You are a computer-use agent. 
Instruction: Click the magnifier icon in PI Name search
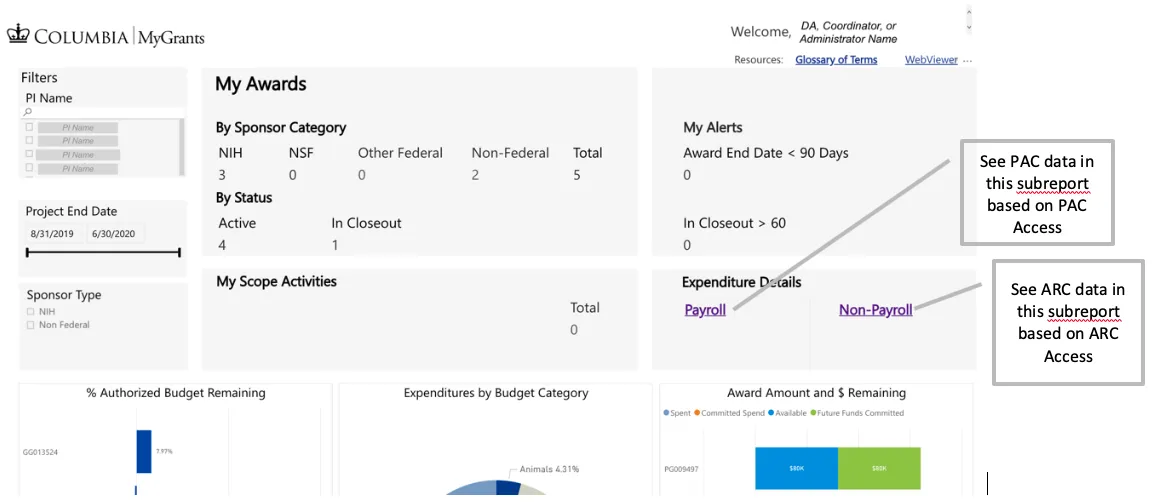(28, 111)
